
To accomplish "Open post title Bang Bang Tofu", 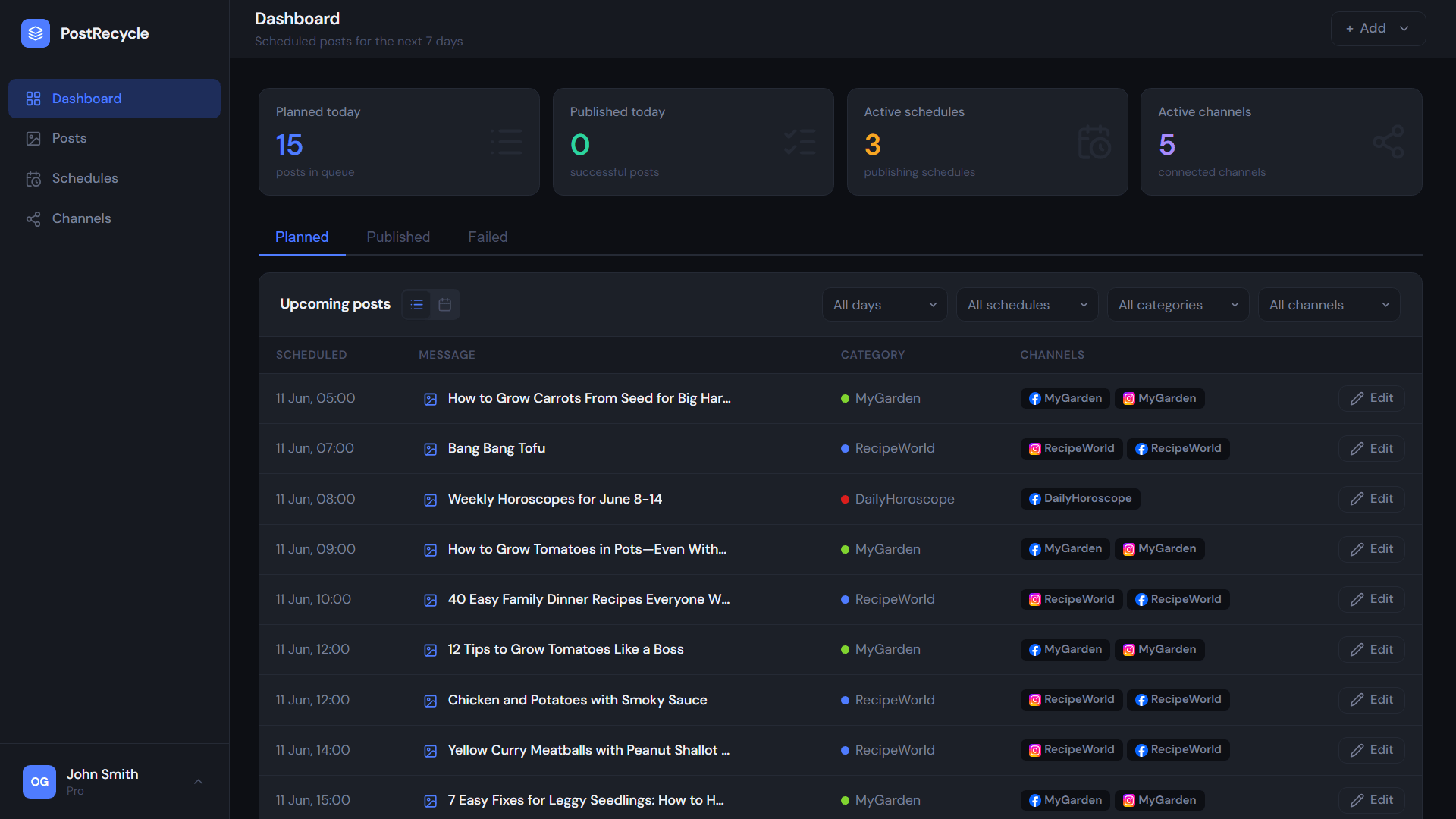I will coord(496,448).
